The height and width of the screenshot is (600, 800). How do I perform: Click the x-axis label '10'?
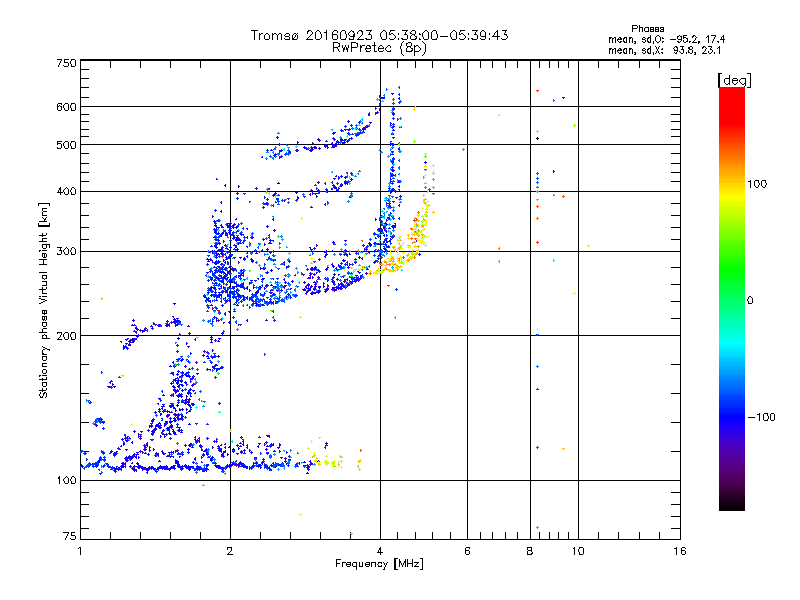(578, 551)
